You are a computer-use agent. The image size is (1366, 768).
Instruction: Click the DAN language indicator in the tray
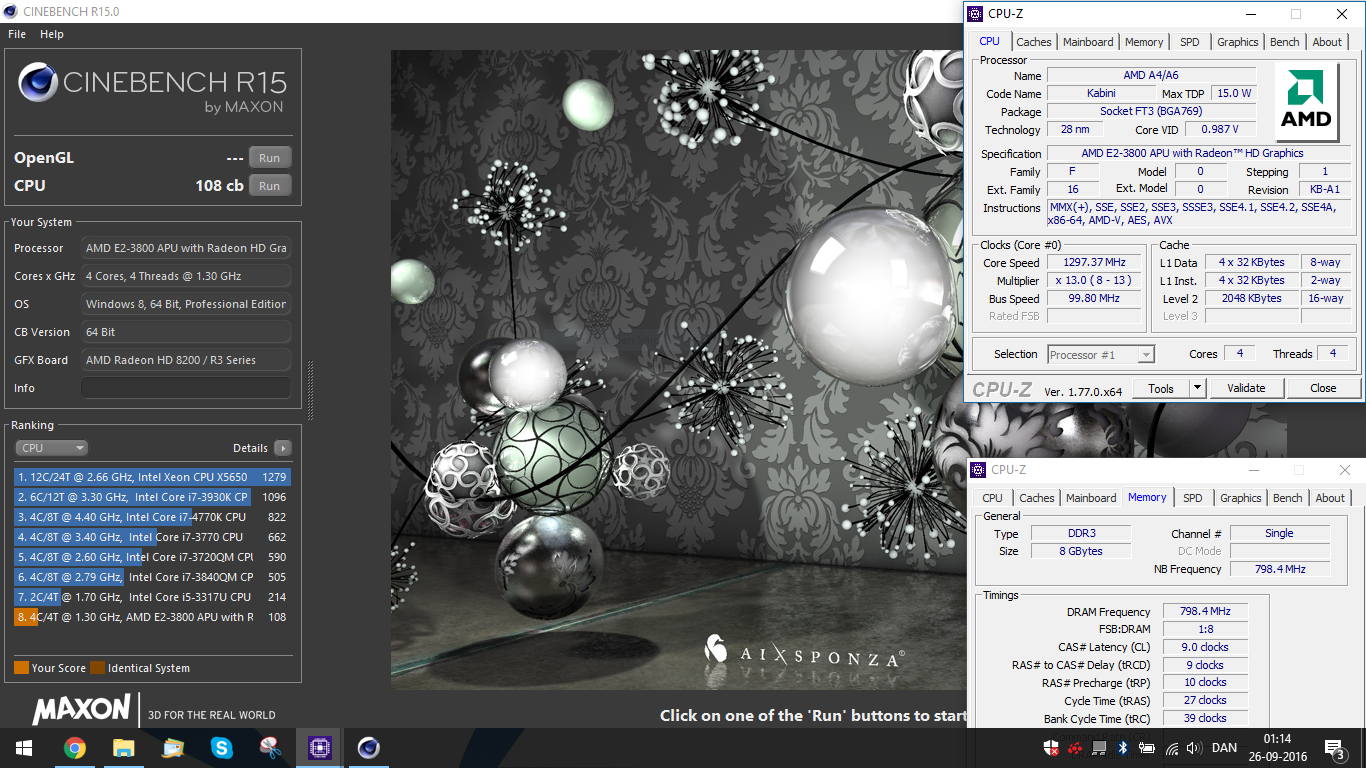pos(1224,748)
